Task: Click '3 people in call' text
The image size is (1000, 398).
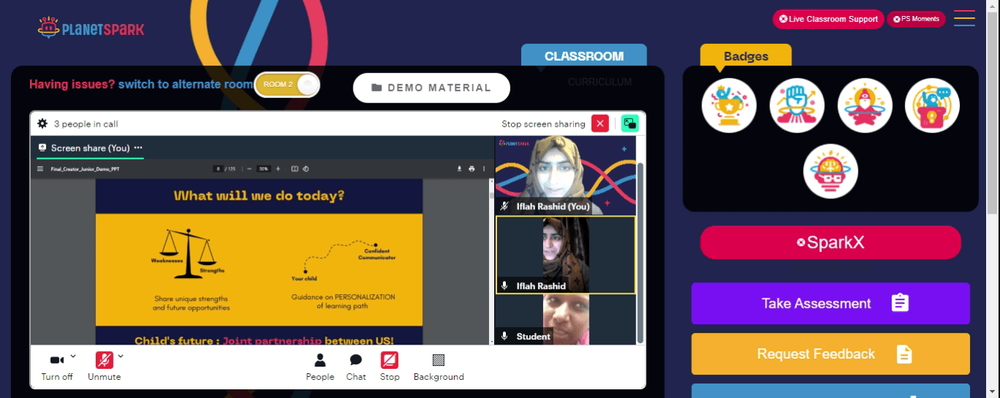Action: (x=85, y=124)
